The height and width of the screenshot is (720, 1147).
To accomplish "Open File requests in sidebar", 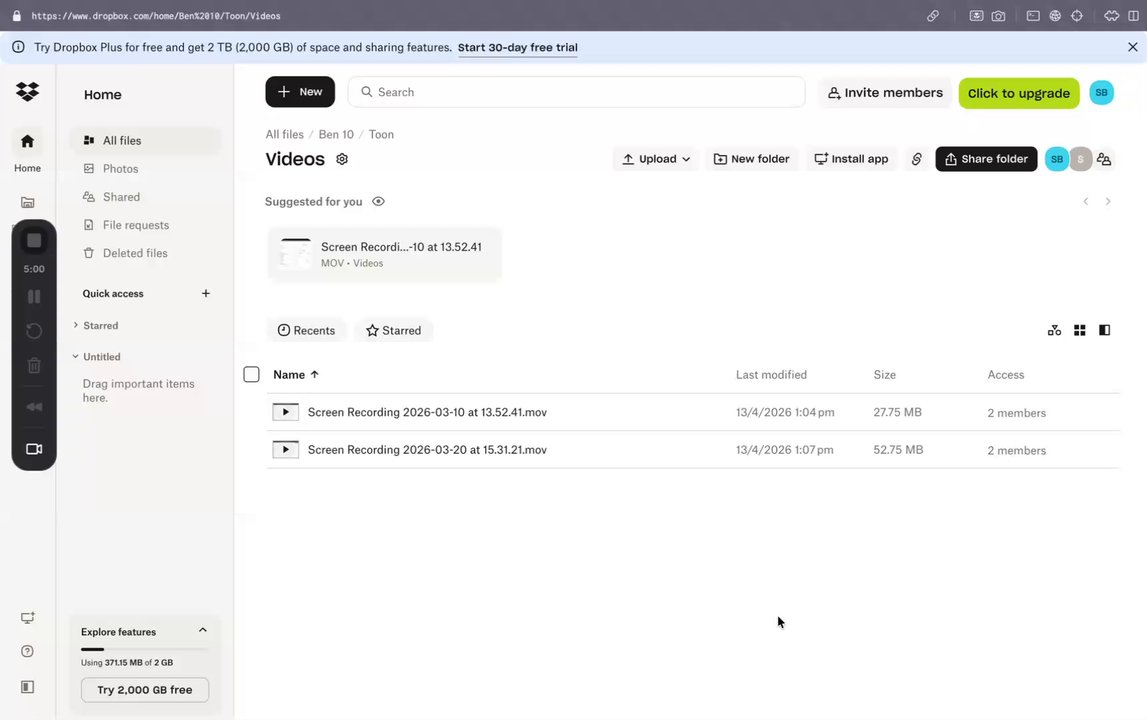I will [x=145, y=225].
